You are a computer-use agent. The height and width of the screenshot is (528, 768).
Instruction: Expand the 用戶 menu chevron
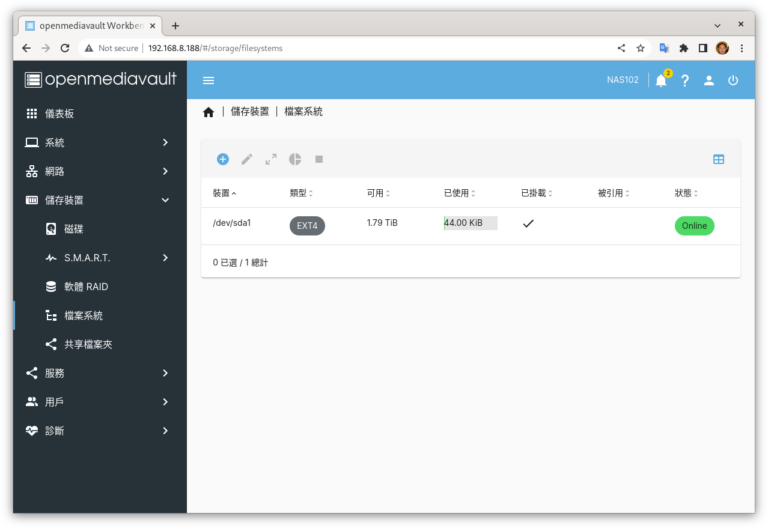pyautogui.click(x=165, y=402)
